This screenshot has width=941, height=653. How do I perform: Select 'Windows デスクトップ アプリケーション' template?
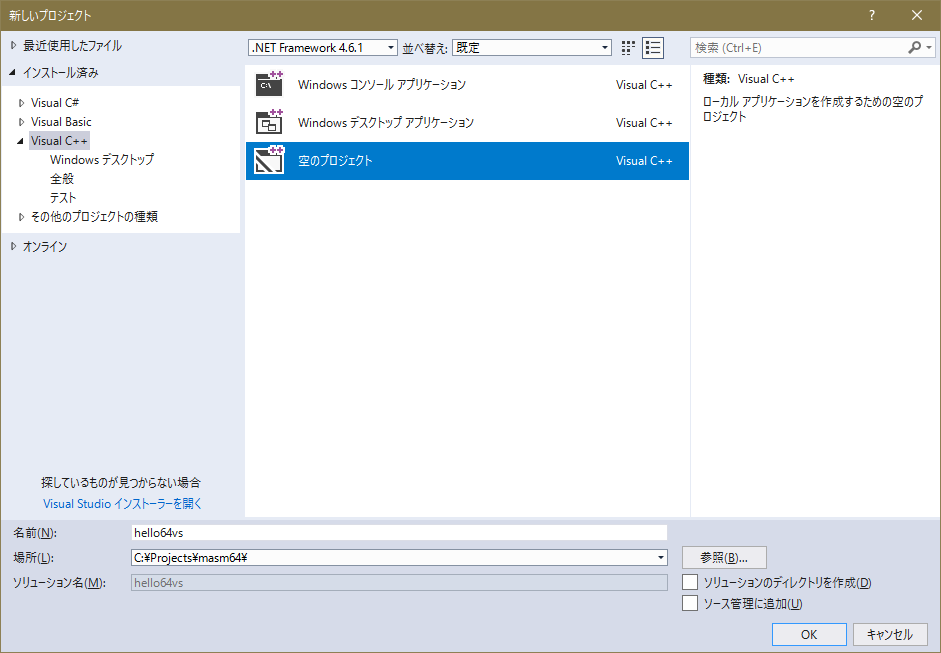(x=467, y=122)
